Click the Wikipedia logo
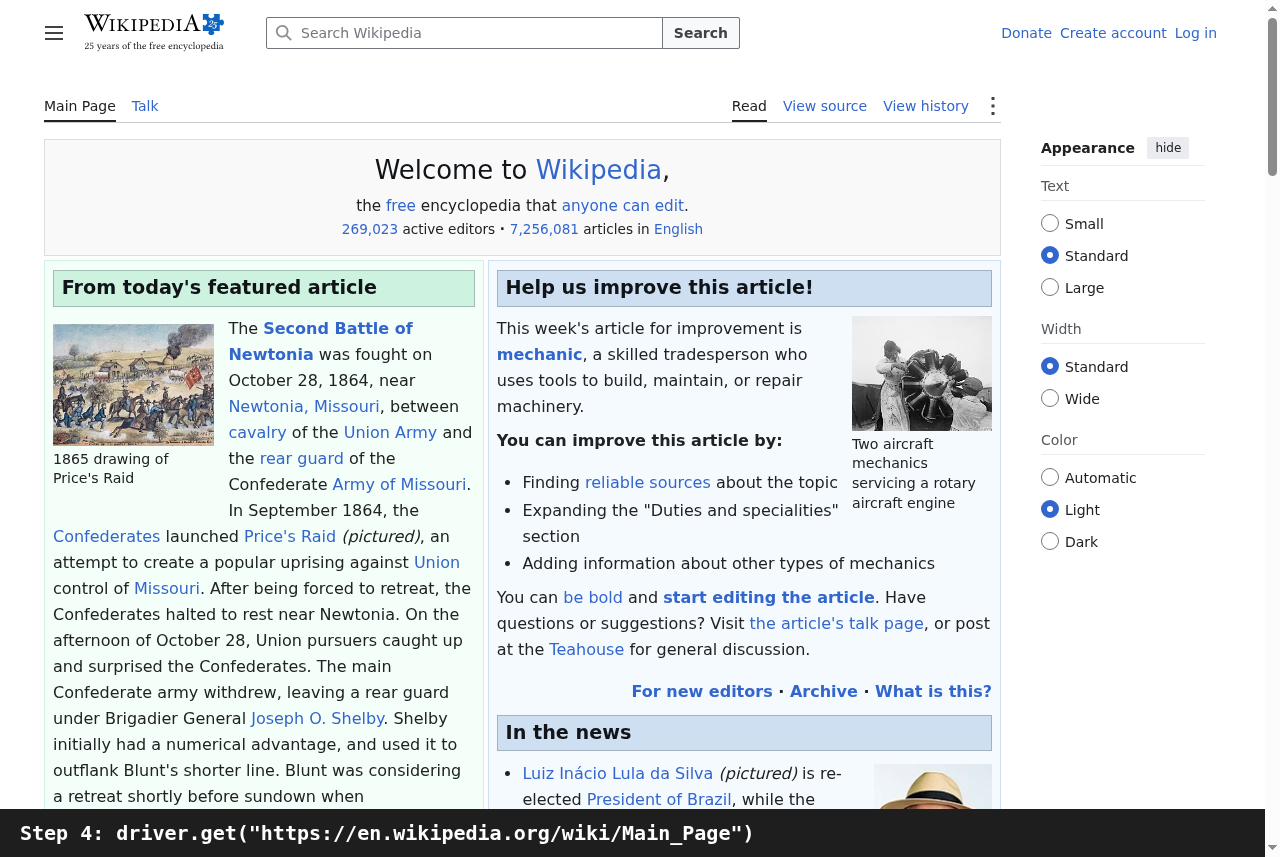 (154, 32)
